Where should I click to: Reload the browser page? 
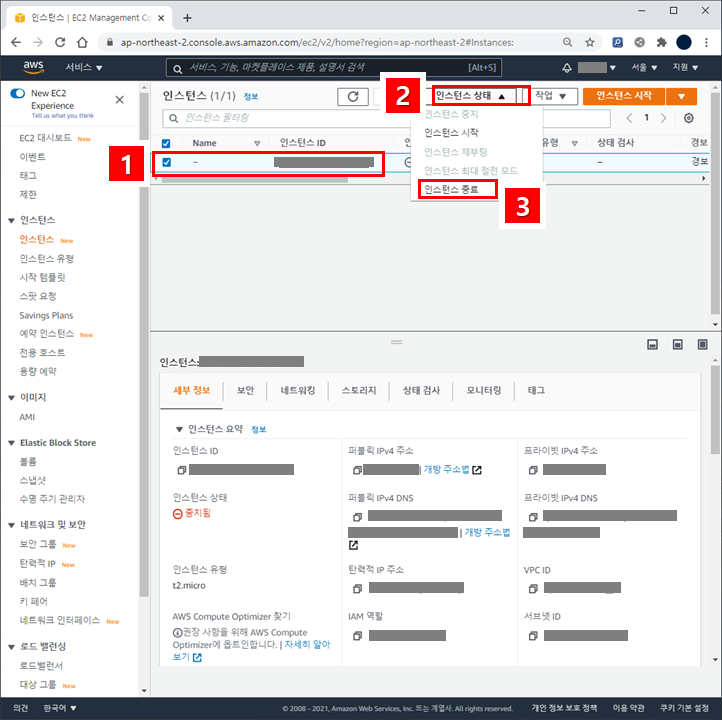(60, 42)
